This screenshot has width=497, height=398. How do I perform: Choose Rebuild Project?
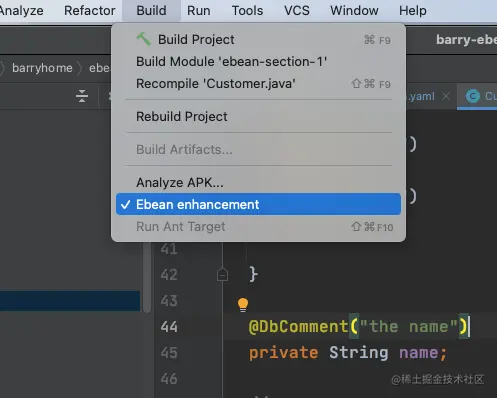[258, 117]
